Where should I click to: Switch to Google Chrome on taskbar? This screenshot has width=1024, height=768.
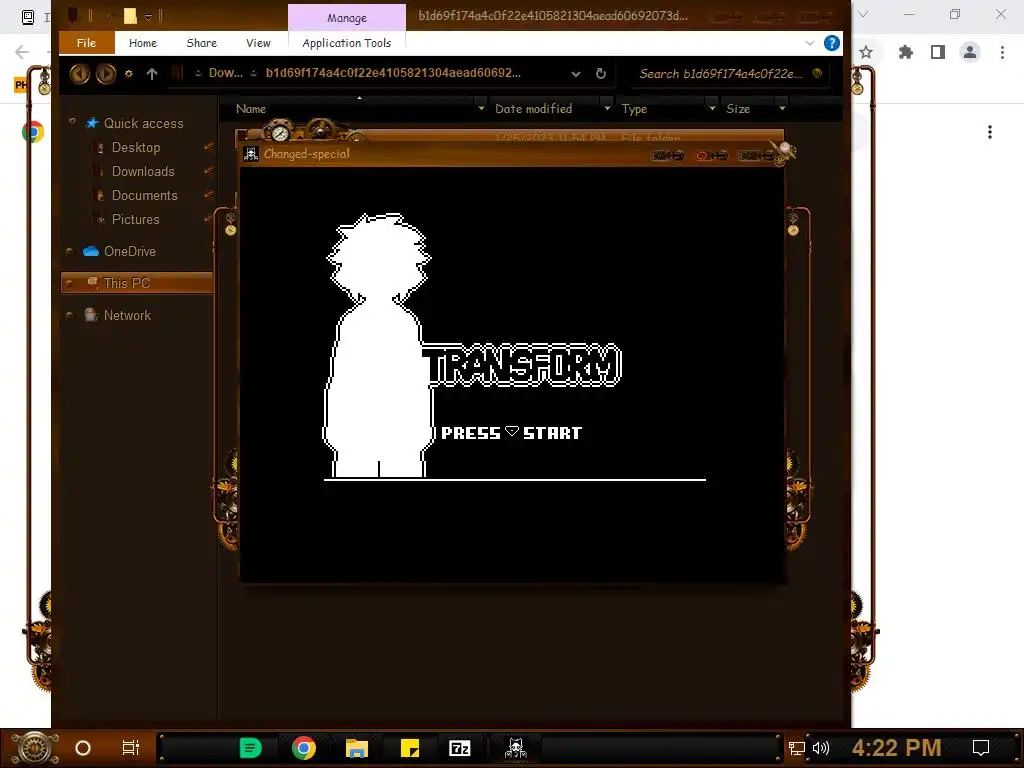pos(304,748)
